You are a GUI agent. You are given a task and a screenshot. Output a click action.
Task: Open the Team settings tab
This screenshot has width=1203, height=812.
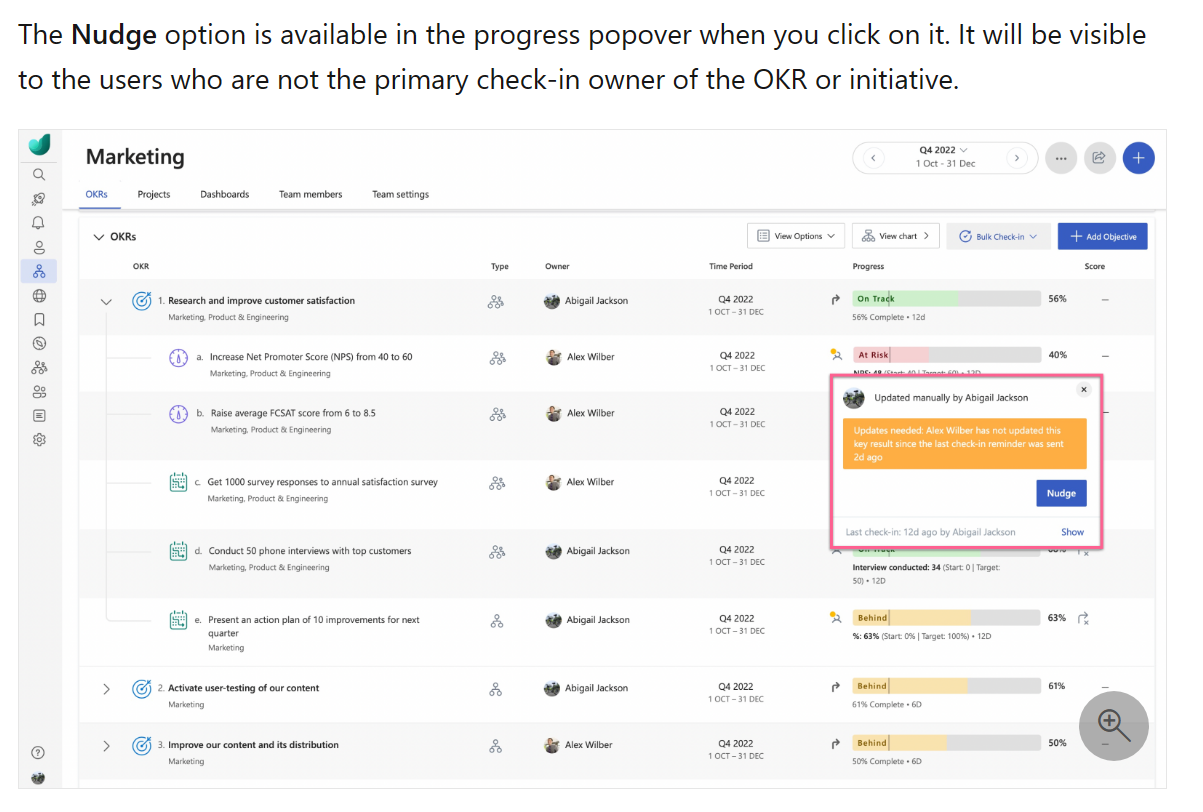pos(400,194)
